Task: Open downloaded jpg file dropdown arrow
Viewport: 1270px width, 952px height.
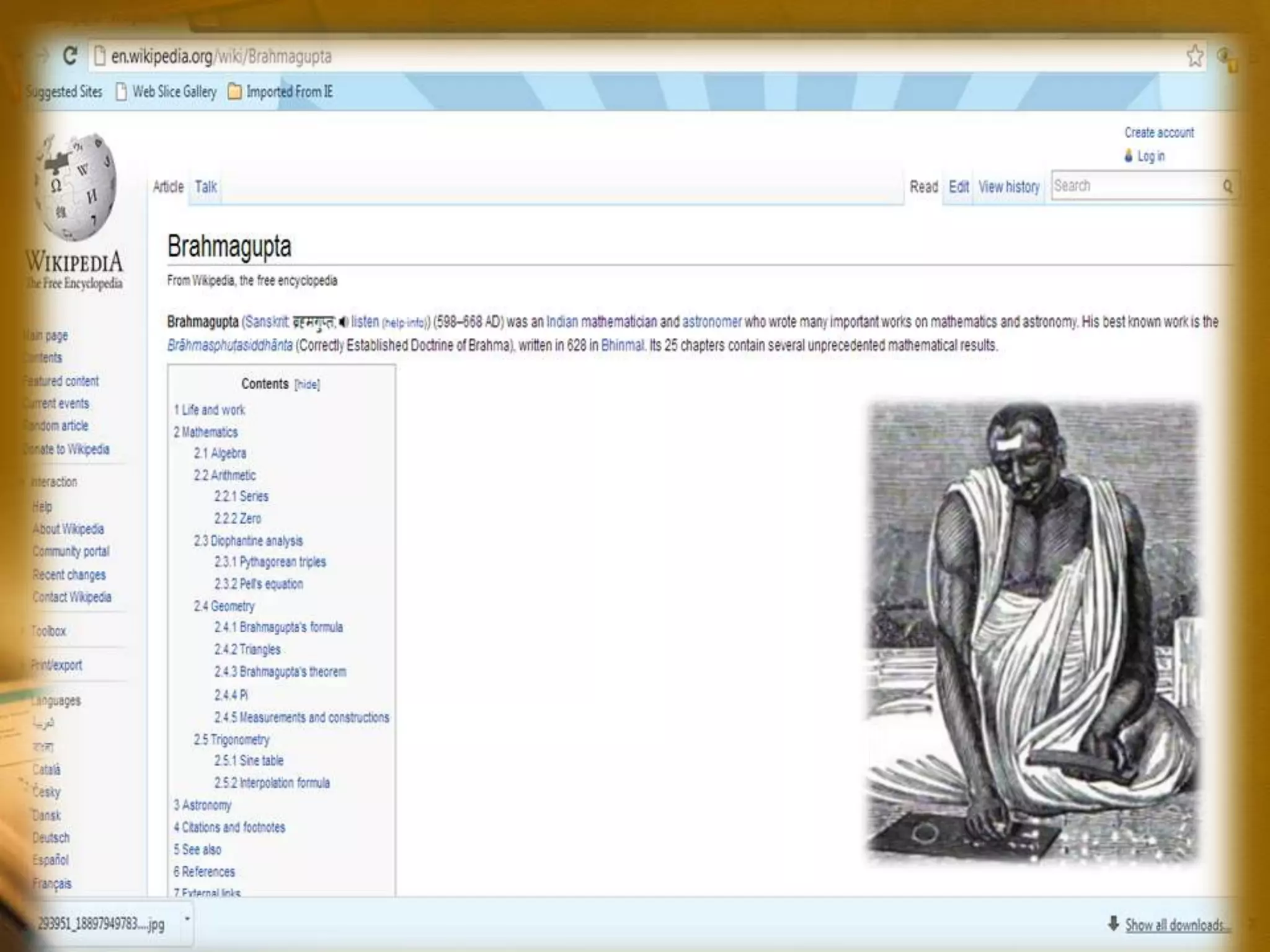Action: (187, 919)
